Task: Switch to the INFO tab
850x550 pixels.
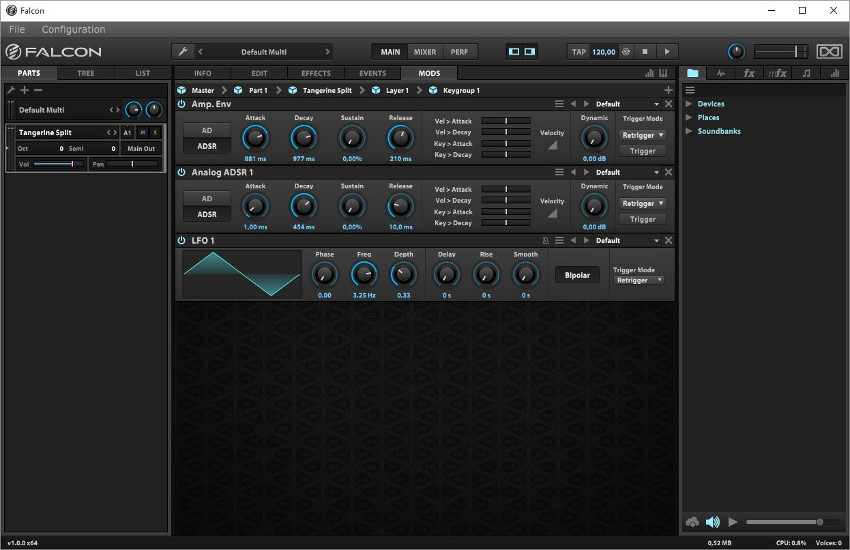Action: pyautogui.click(x=203, y=73)
